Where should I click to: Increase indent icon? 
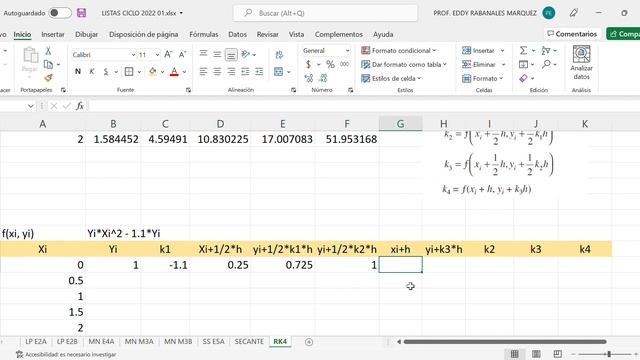(259, 72)
